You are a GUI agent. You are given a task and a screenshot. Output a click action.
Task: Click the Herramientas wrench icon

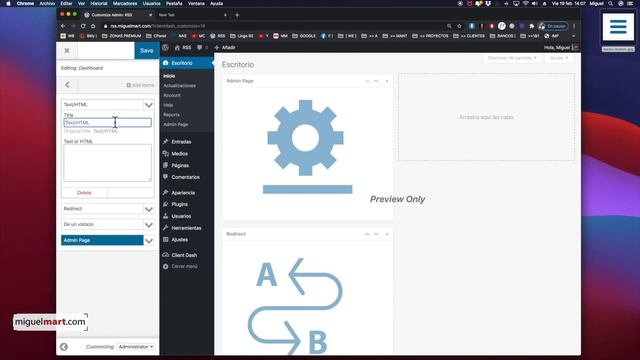[x=165, y=228]
